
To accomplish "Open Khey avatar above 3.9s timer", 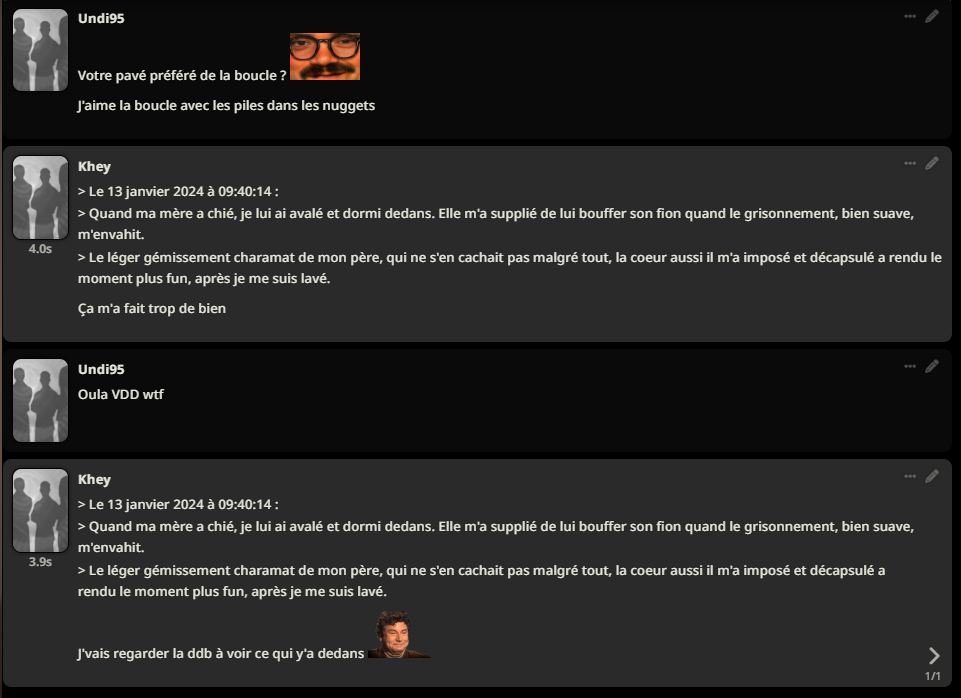I will tap(40, 510).
